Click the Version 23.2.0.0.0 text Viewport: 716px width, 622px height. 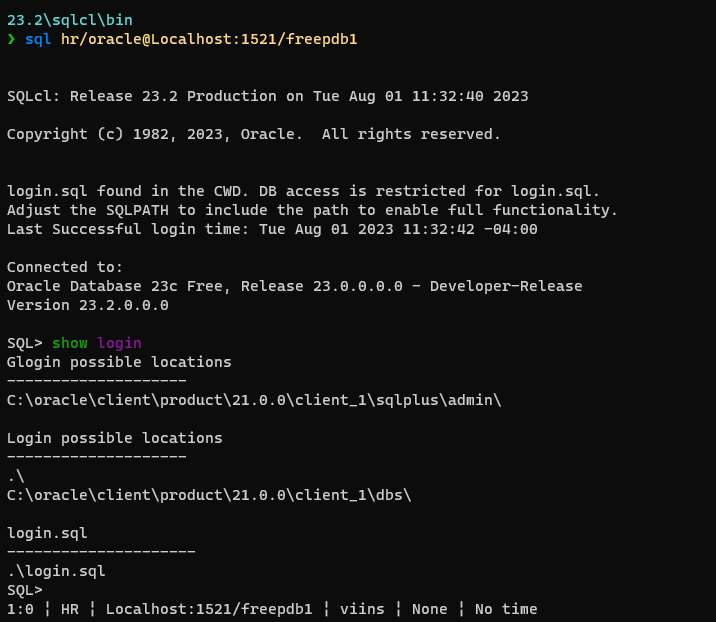tap(88, 305)
